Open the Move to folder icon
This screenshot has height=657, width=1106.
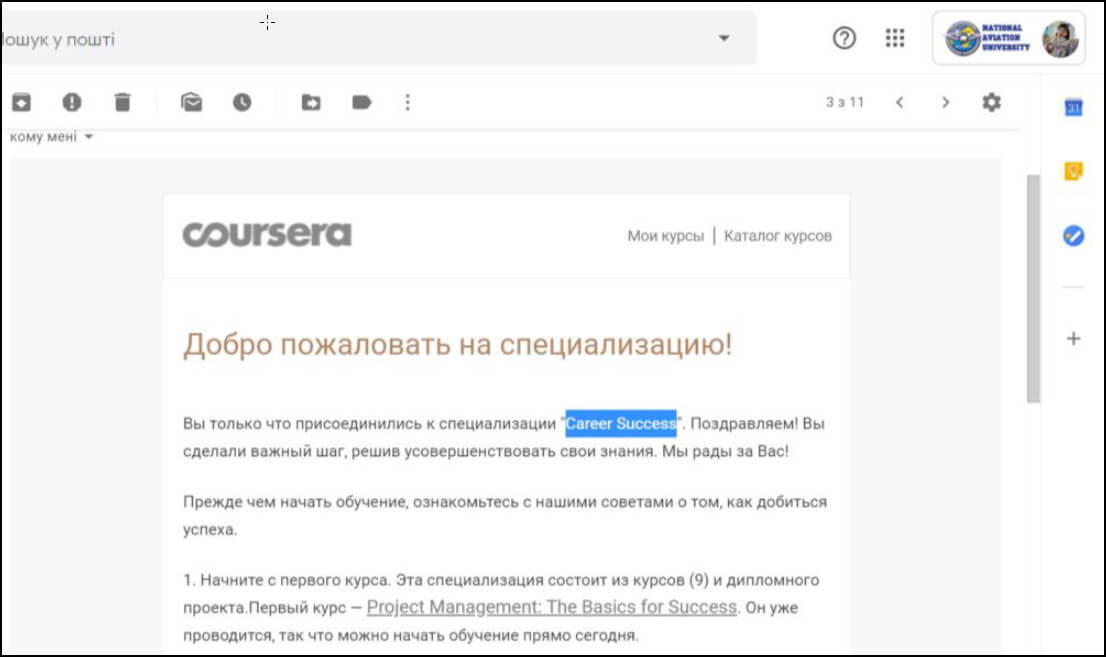(311, 102)
